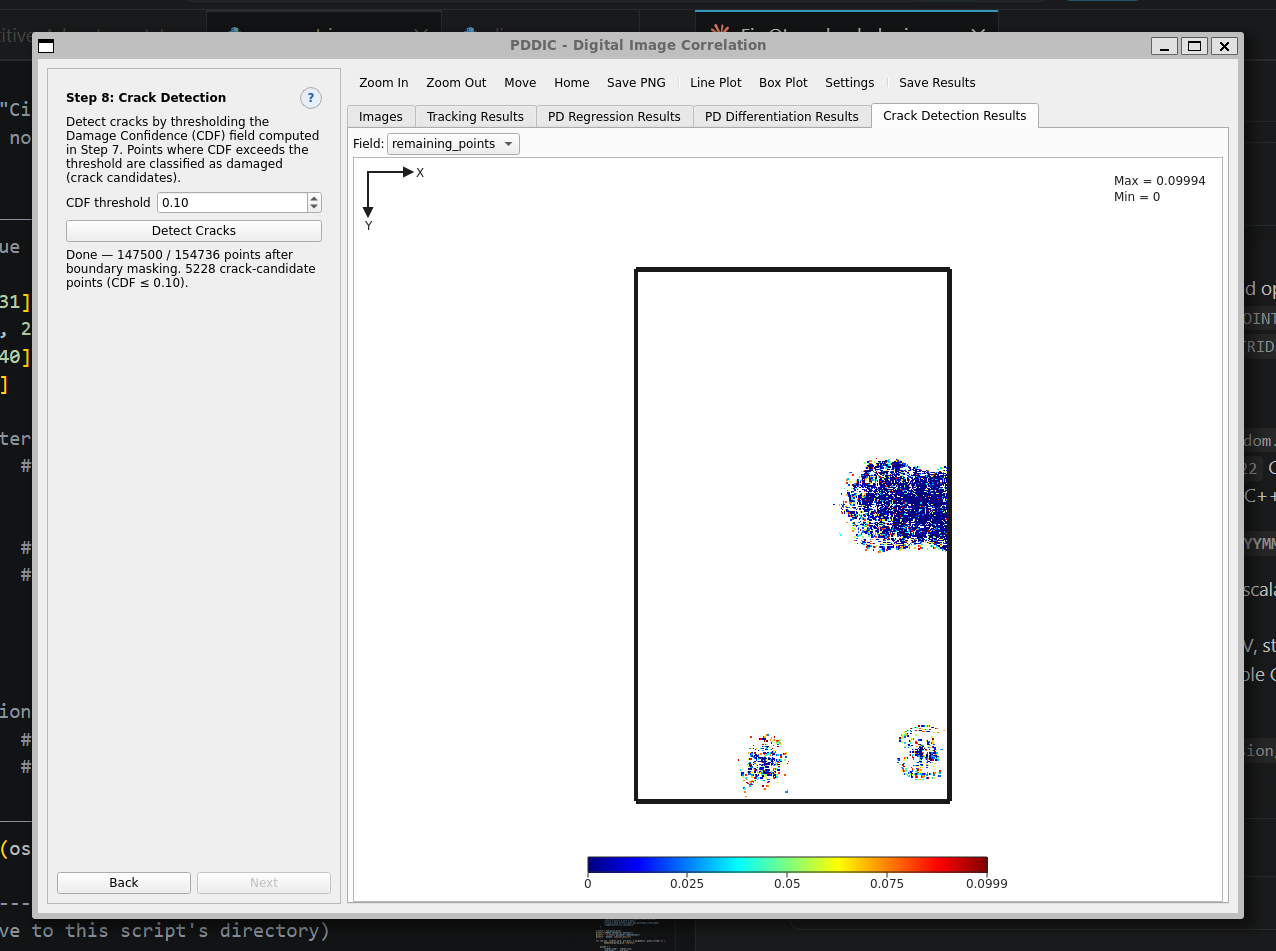
Task: Click the disabled Next button
Action: tap(264, 883)
